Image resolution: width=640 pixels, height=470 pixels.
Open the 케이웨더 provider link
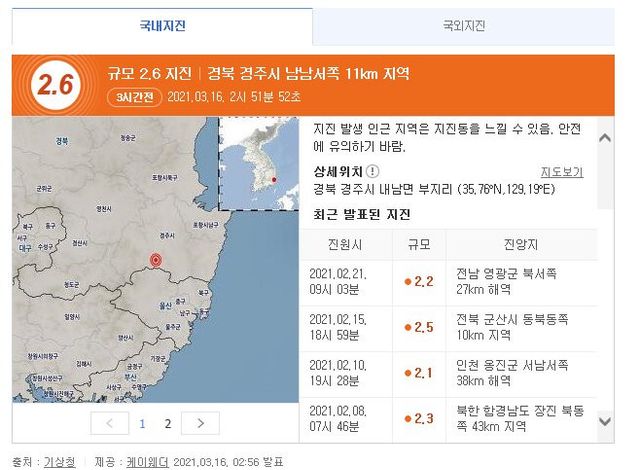146,462
